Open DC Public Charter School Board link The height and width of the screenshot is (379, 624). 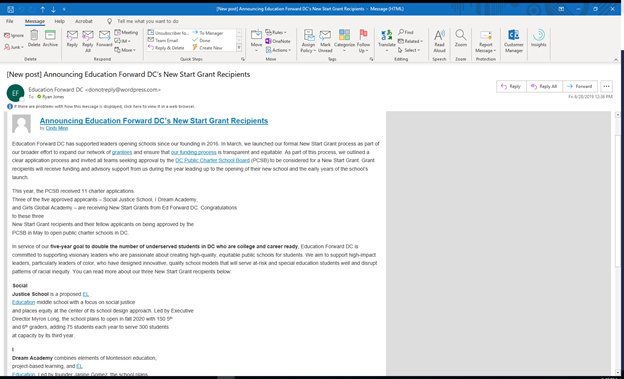pyautogui.click(x=213, y=160)
